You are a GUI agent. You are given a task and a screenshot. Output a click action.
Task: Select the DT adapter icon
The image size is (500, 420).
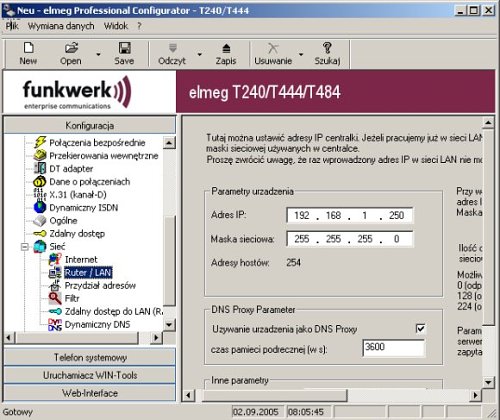(40, 168)
